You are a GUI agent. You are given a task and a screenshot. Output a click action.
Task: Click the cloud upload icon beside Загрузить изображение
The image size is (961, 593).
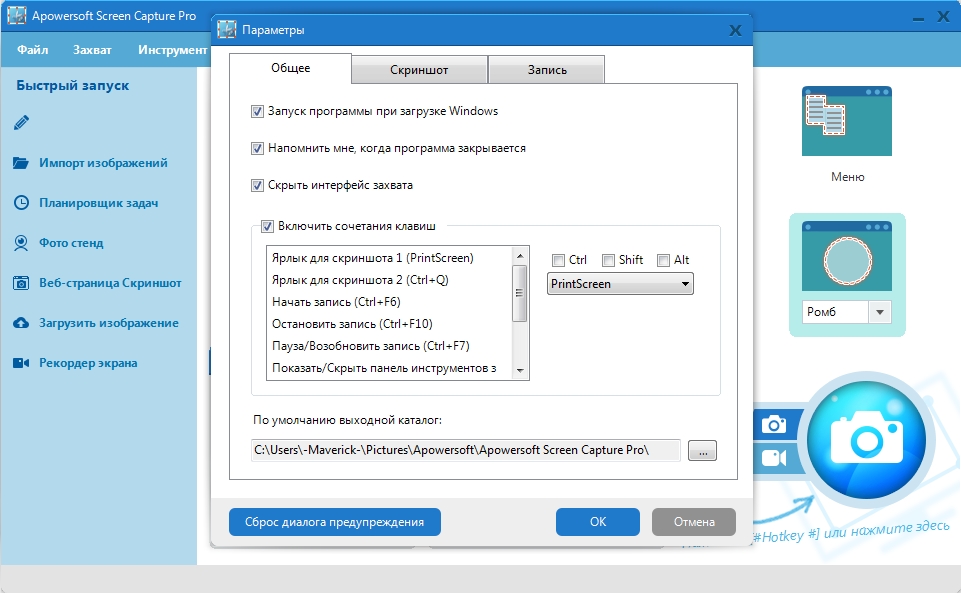point(21,323)
